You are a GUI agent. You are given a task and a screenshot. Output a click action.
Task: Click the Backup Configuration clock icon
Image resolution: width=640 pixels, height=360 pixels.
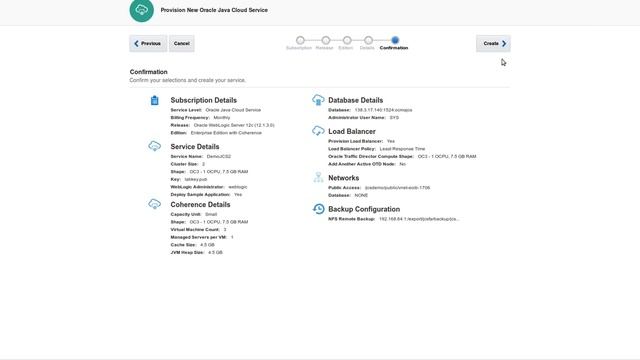pyautogui.click(x=318, y=209)
